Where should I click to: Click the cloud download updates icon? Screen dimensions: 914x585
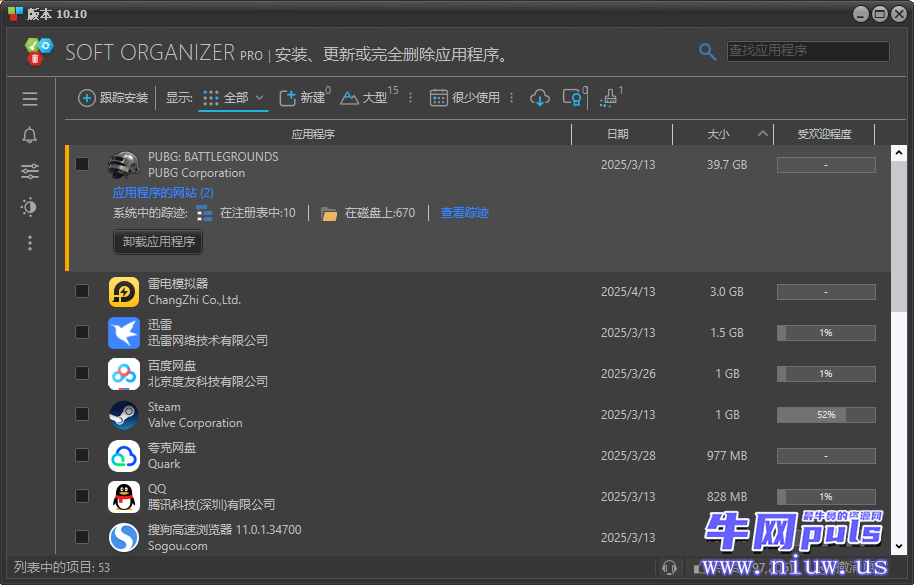coord(540,97)
